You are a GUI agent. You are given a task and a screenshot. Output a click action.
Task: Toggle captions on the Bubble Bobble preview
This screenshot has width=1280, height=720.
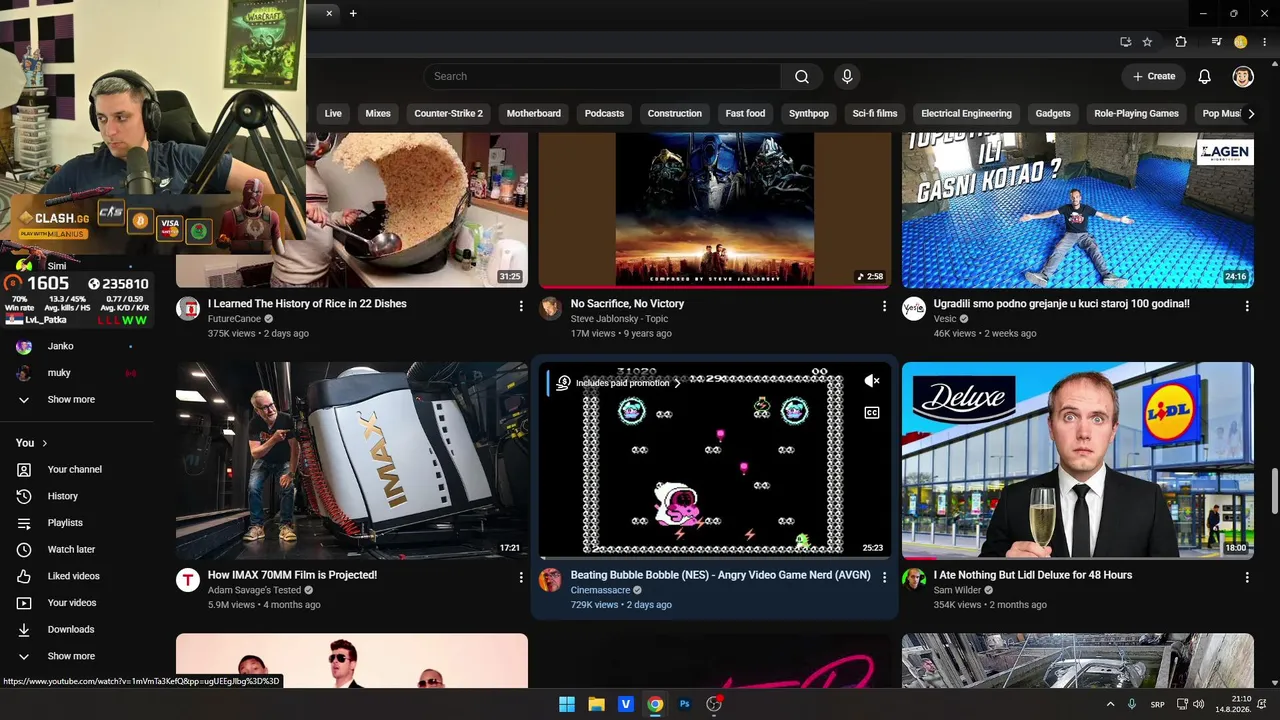(x=872, y=413)
